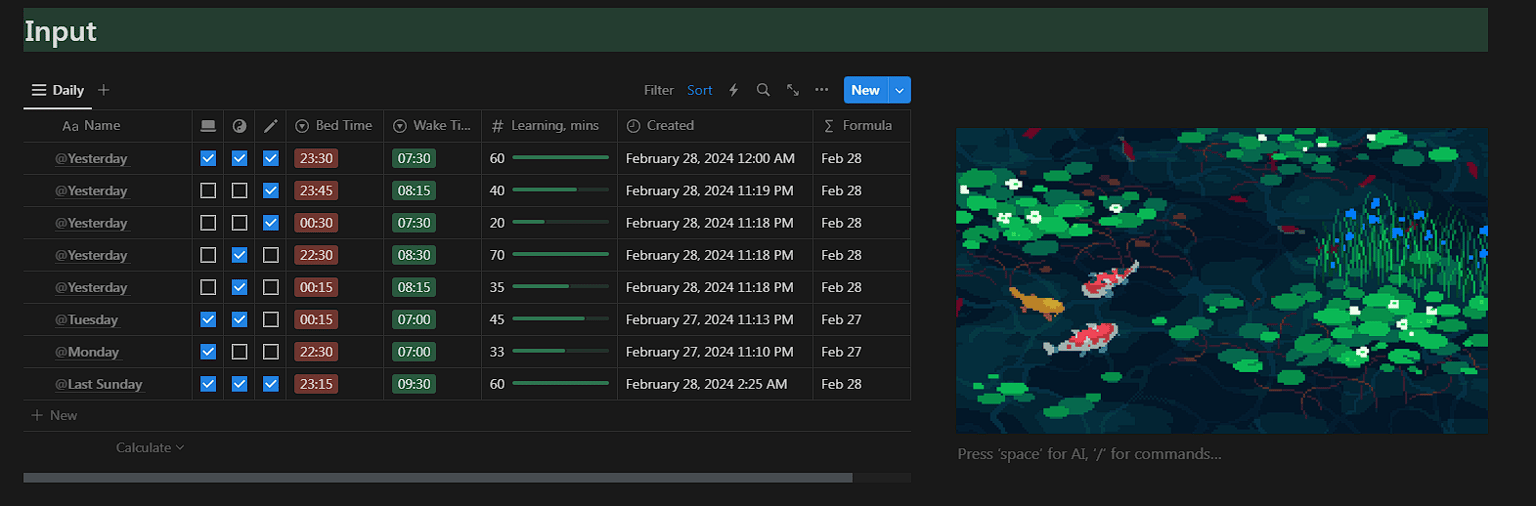Add a new view with the plus icon beside Daily
This screenshot has width=1536, height=506.
(x=103, y=90)
